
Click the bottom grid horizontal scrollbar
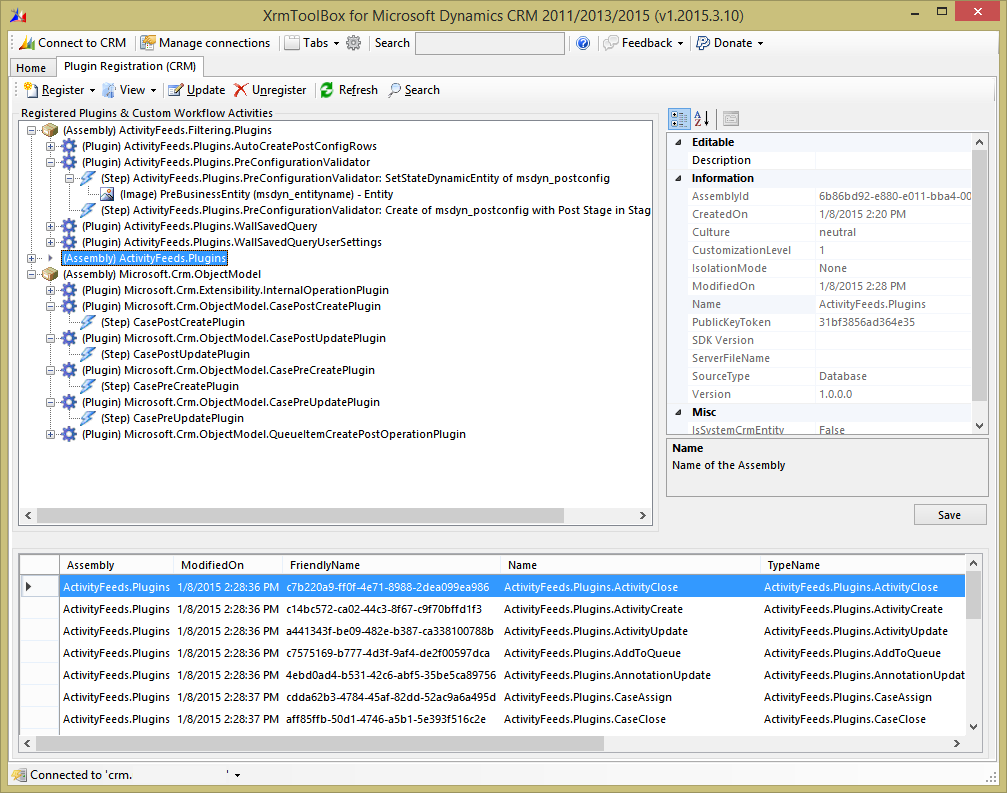coord(320,744)
